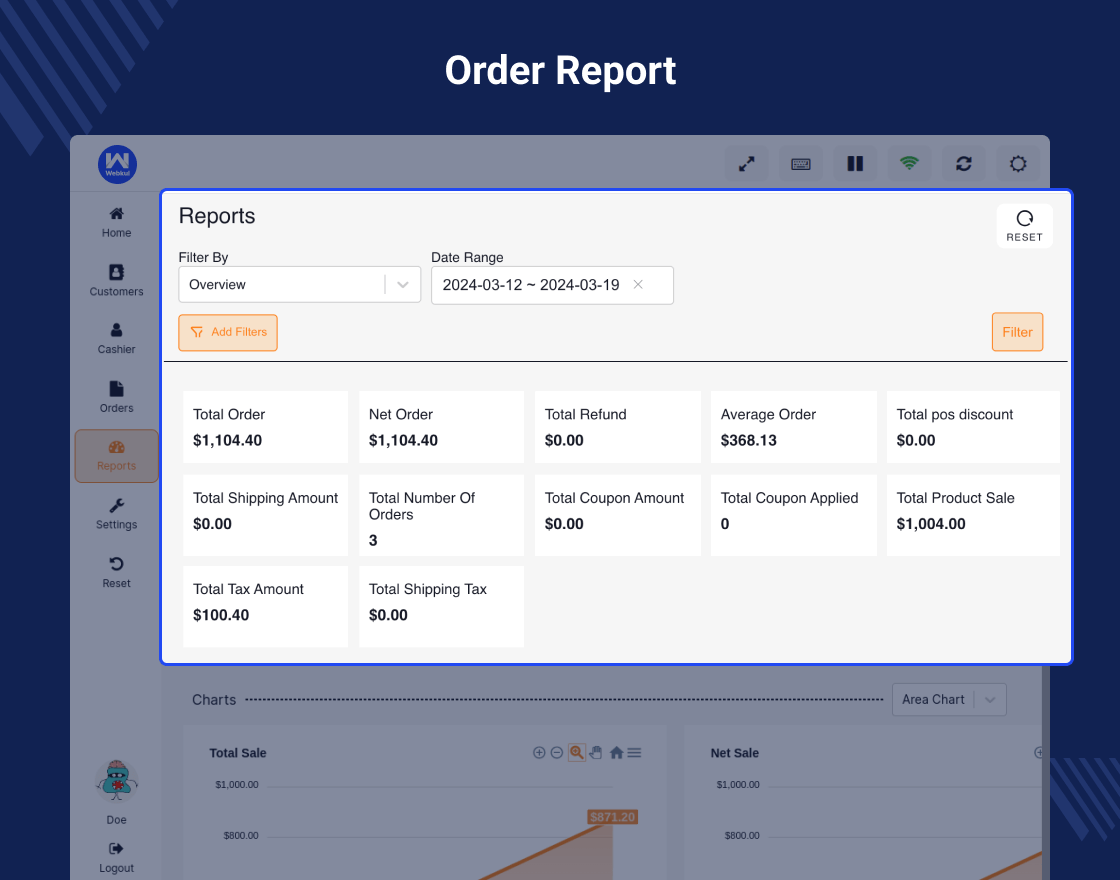Expand the Area Chart type selector

948,699
